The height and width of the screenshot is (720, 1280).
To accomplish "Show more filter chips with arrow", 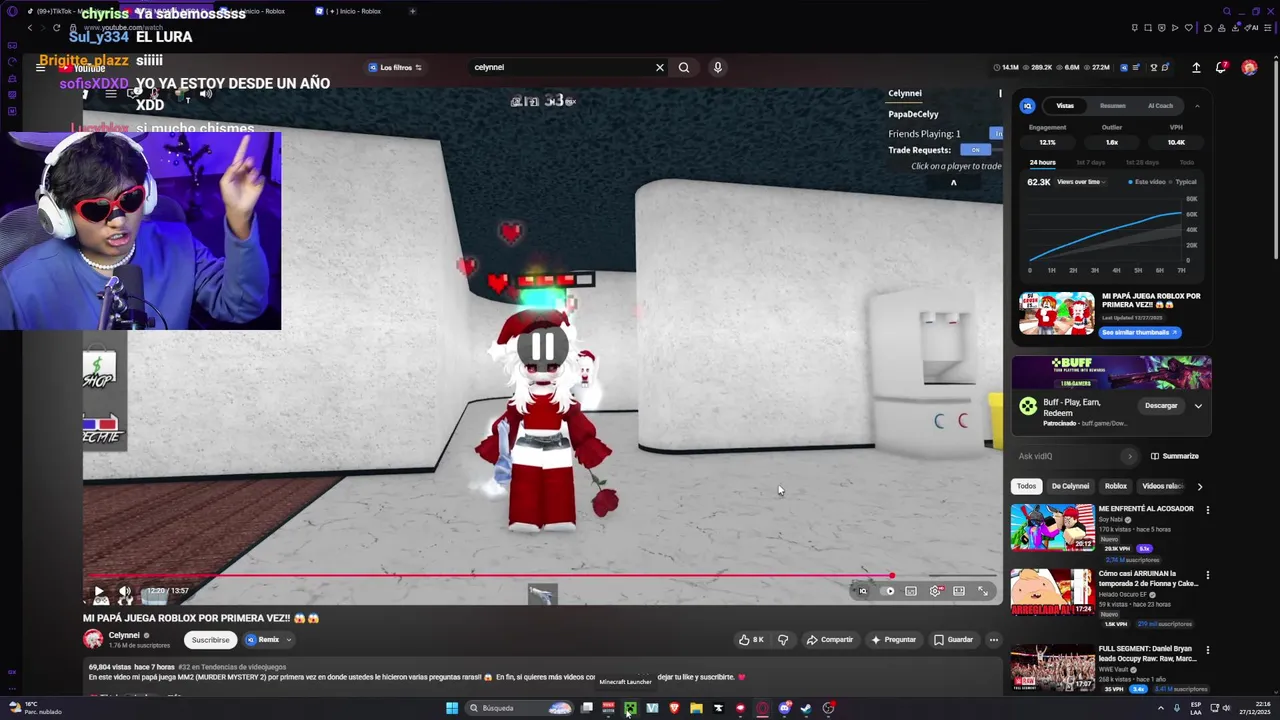I will (1199, 486).
